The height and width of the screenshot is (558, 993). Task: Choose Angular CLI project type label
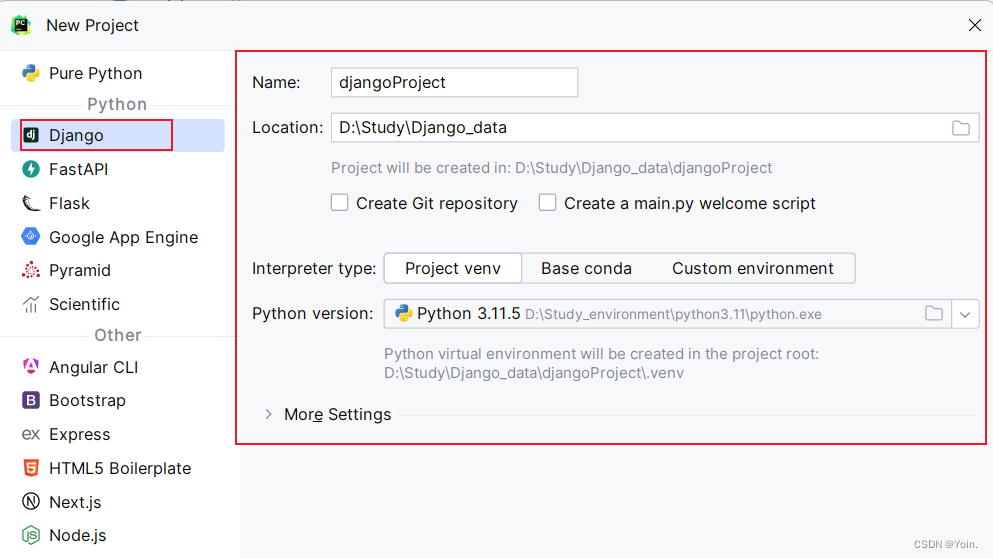click(x=94, y=367)
